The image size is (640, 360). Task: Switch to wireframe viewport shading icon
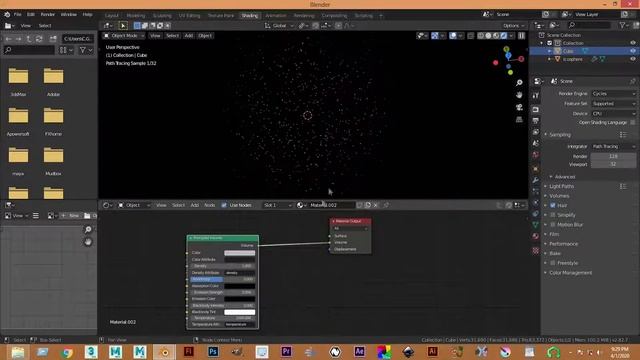(x=481, y=36)
